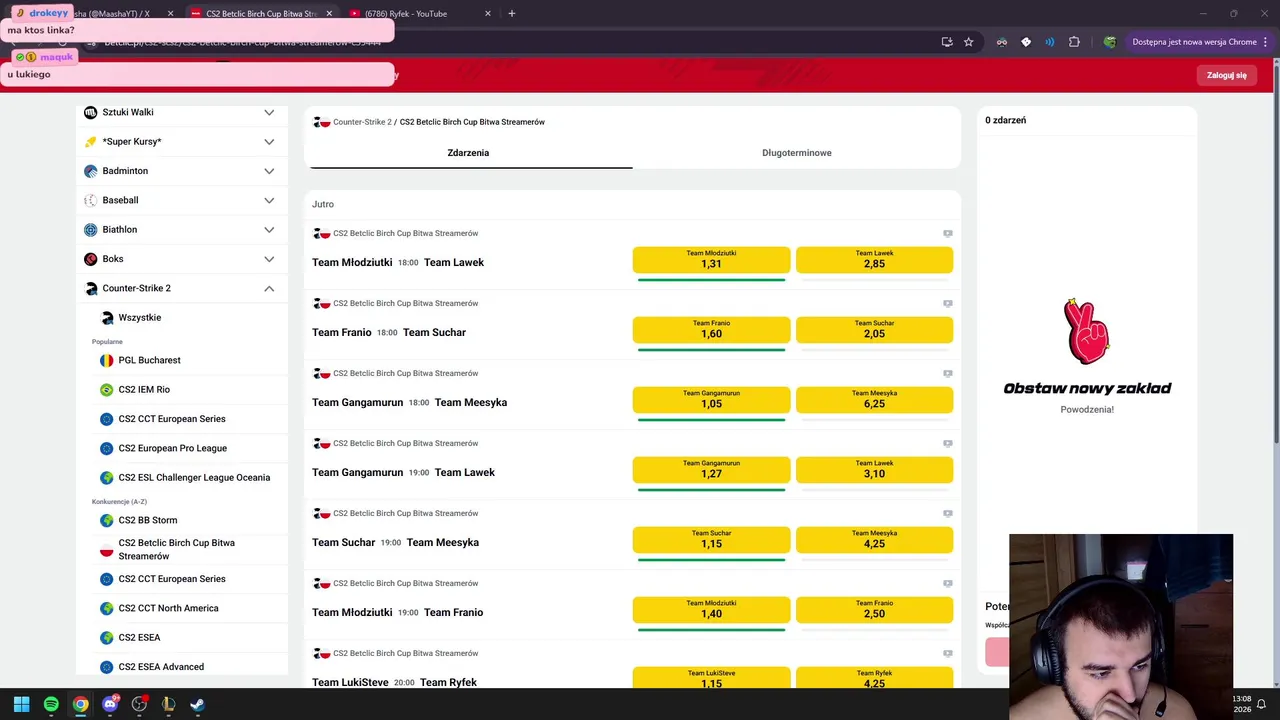Screen dimensions: 1280x720
Task: Click stream icon on Team Młodziutki vs Team Lawek 18:00
Action: (948, 233)
